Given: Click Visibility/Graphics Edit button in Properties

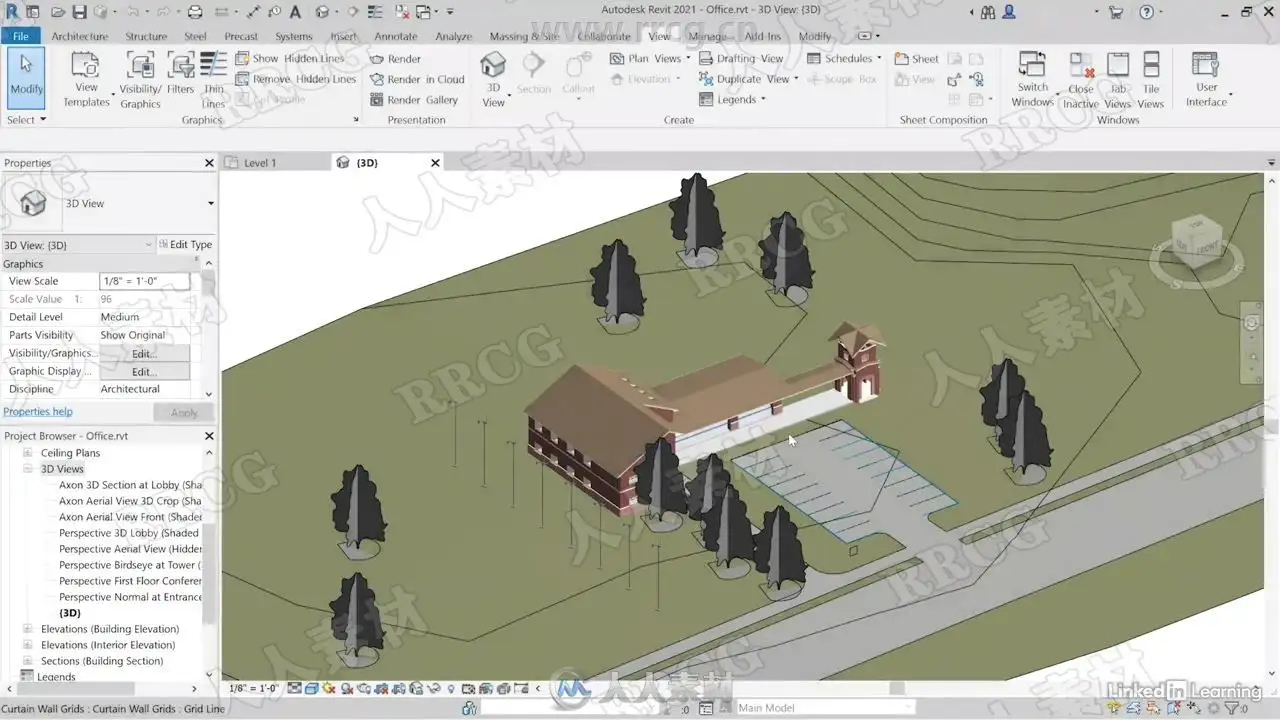Looking at the screenshot, I should [x=144, y=354].
